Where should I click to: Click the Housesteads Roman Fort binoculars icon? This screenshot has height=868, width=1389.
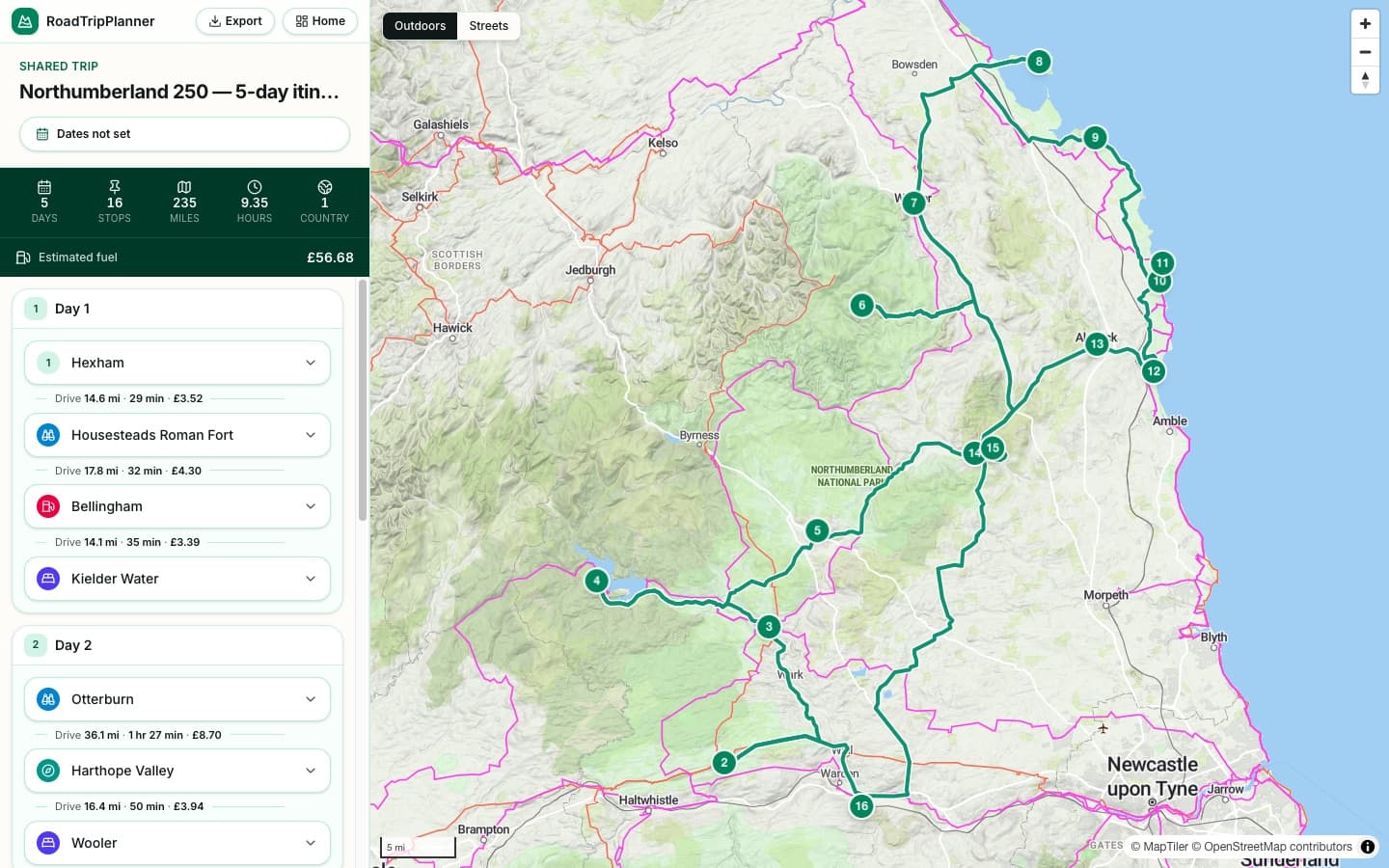48,435
